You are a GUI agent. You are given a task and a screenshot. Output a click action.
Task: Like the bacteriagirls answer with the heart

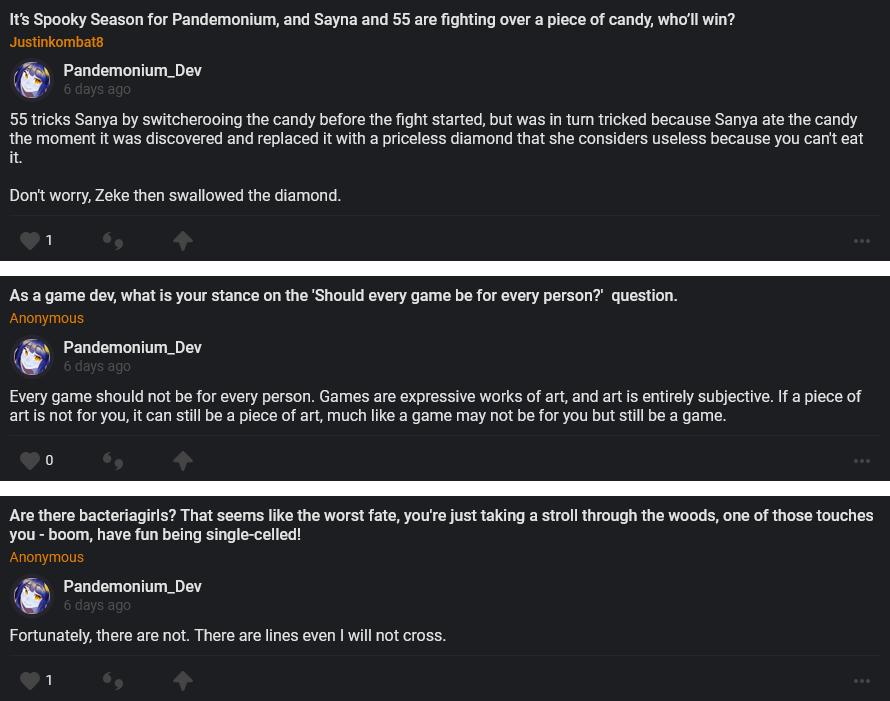30,680
